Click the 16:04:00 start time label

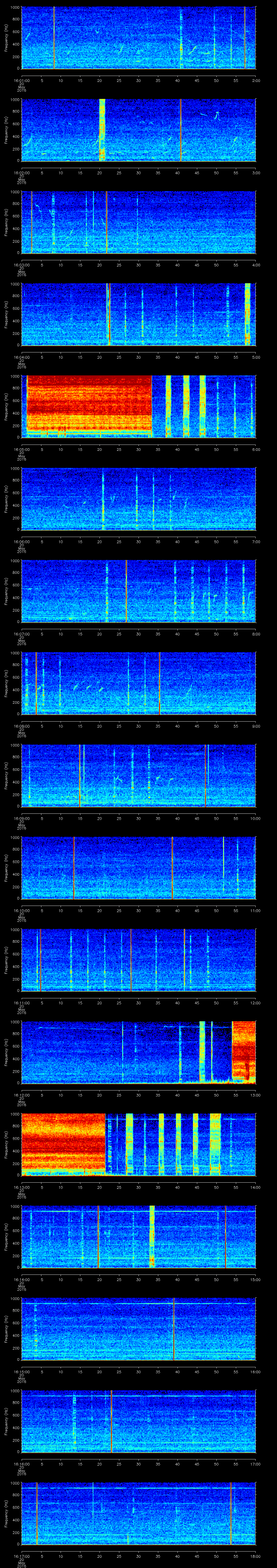point(21,357)
